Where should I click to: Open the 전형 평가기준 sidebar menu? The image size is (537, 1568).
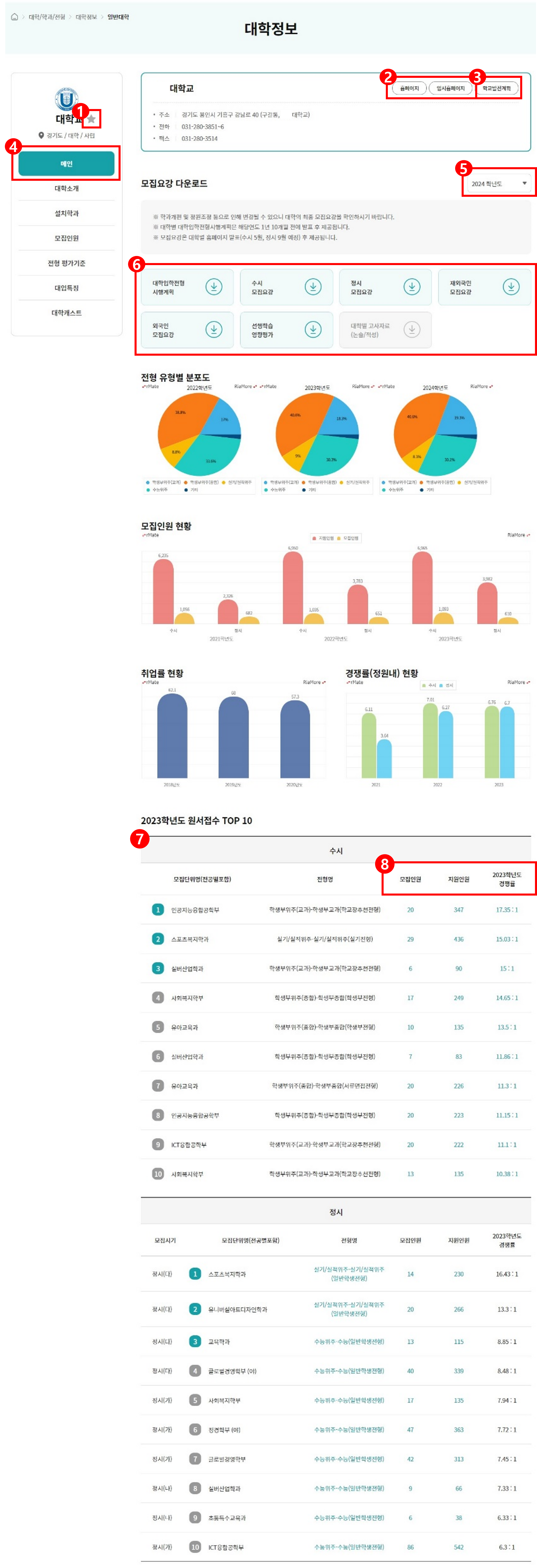pos(66,264)
